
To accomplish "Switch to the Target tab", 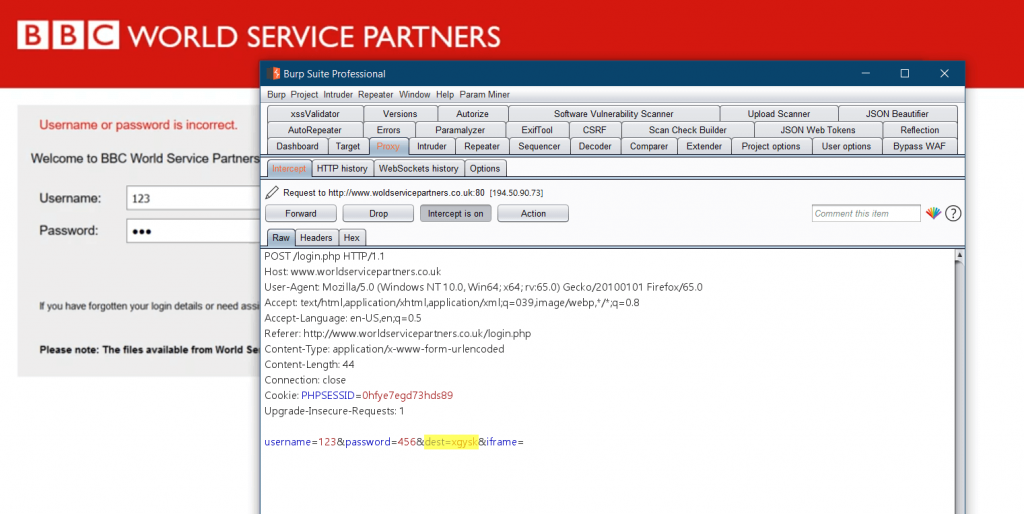I will (347, 146).
